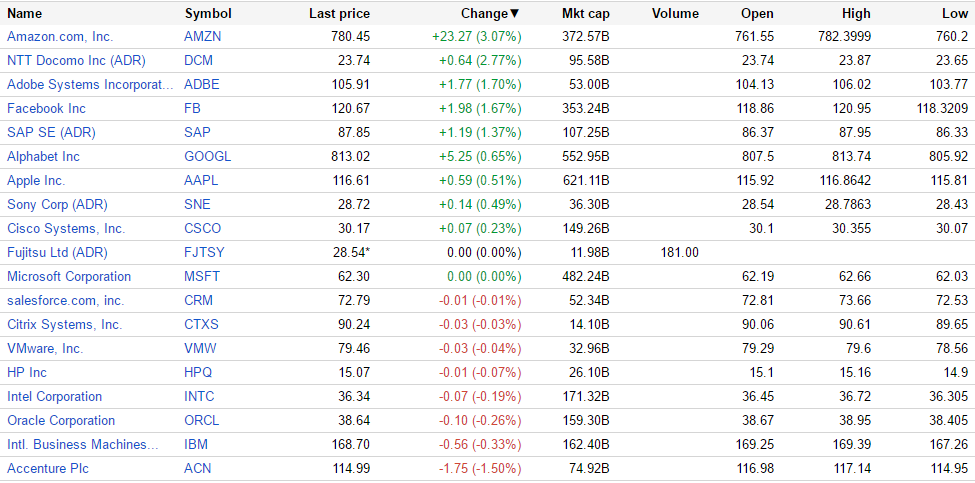Click the Mkt cap column header
Screen dimensions: 975x483
coord(586,14)
